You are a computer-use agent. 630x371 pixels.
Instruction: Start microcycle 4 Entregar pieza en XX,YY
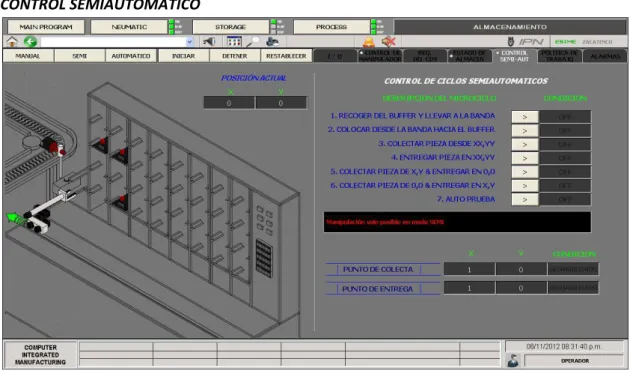pyautogui.click(x=525, y=158)
